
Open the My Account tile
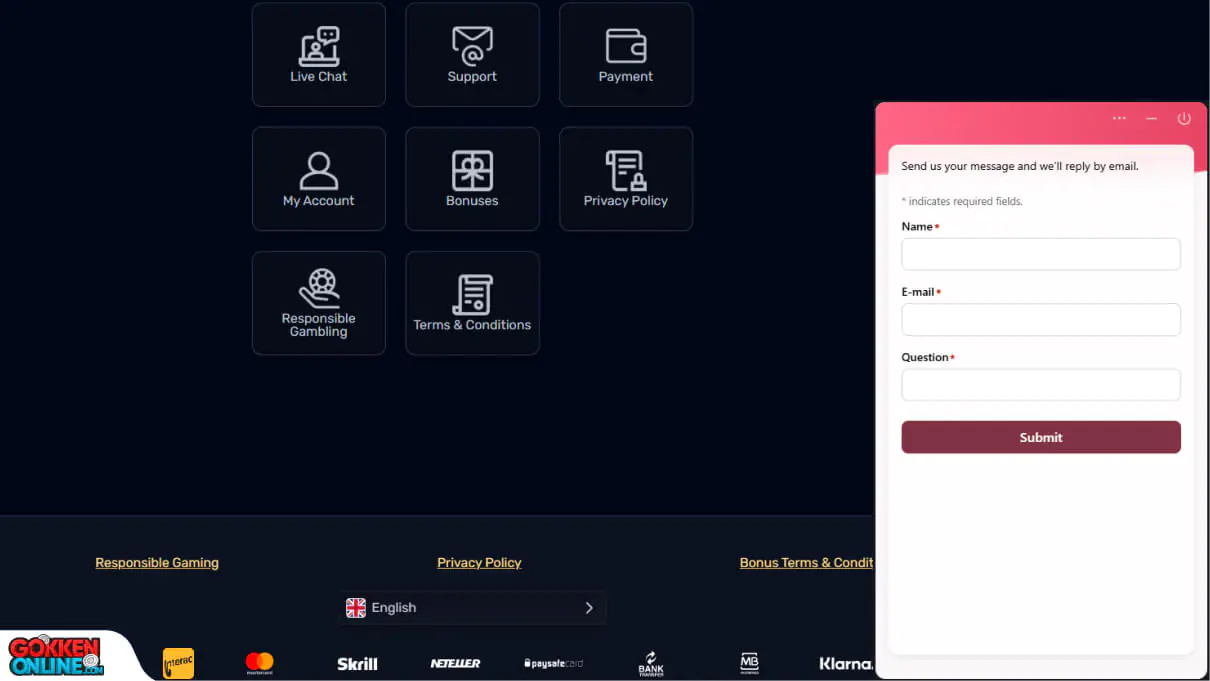318,179
